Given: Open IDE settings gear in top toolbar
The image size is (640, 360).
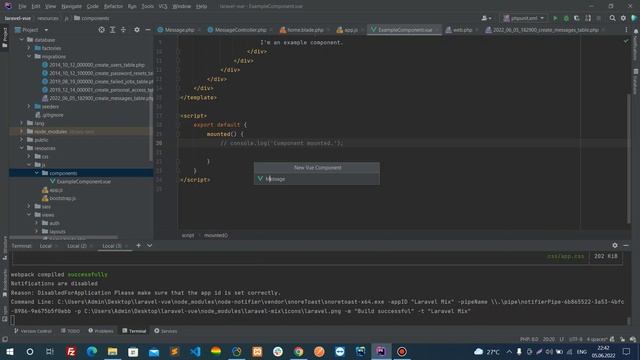Looking at the screenshot, I should point(623,18).
